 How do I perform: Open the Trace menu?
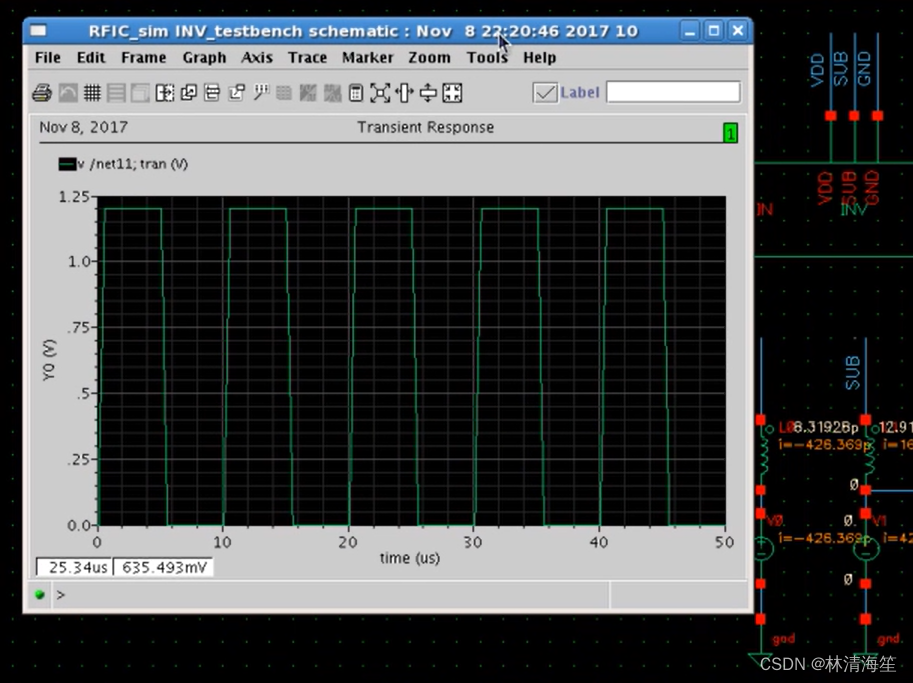[307, 58]
